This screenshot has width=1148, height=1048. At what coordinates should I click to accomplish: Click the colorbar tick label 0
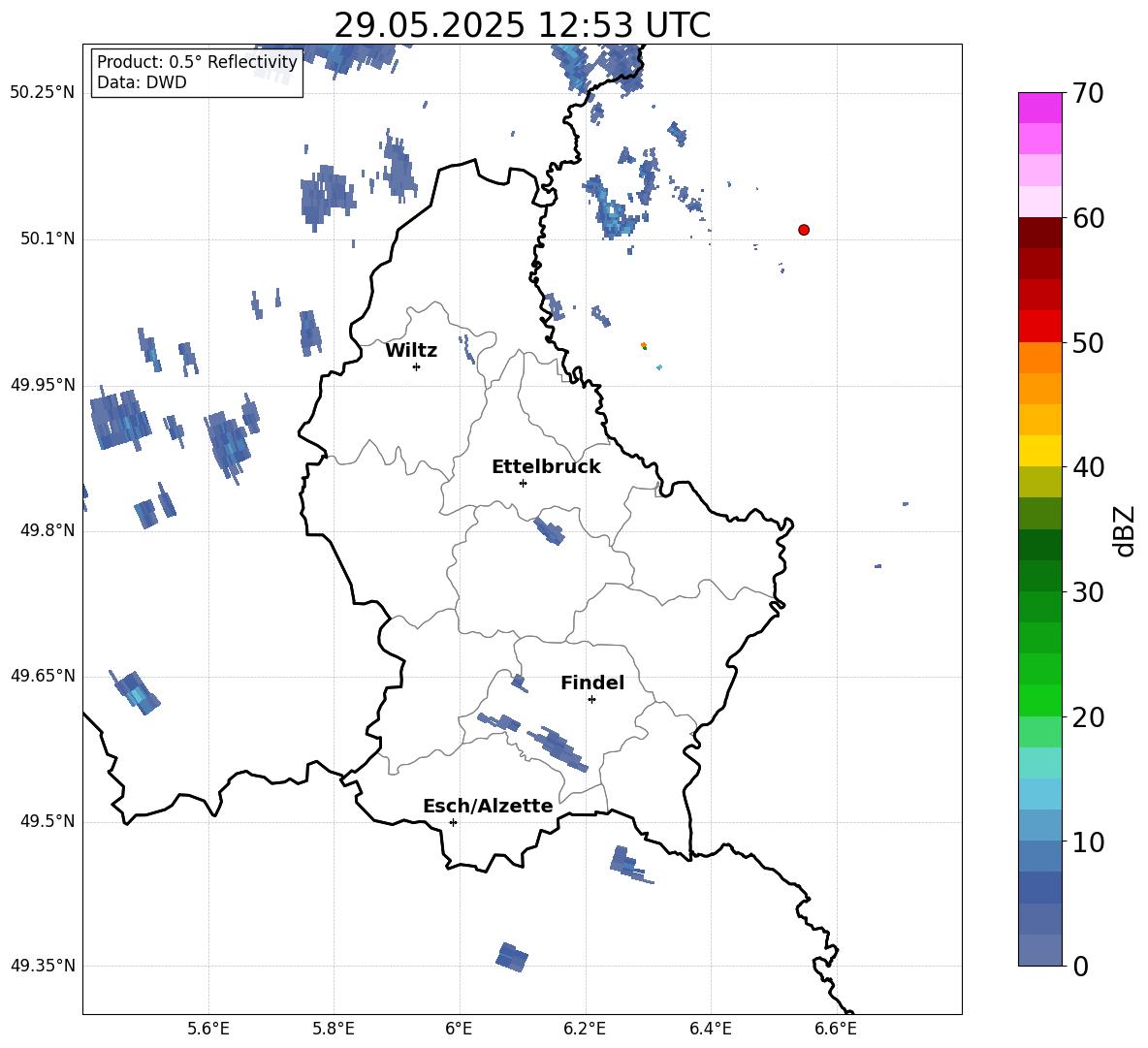pos(1081,967)
